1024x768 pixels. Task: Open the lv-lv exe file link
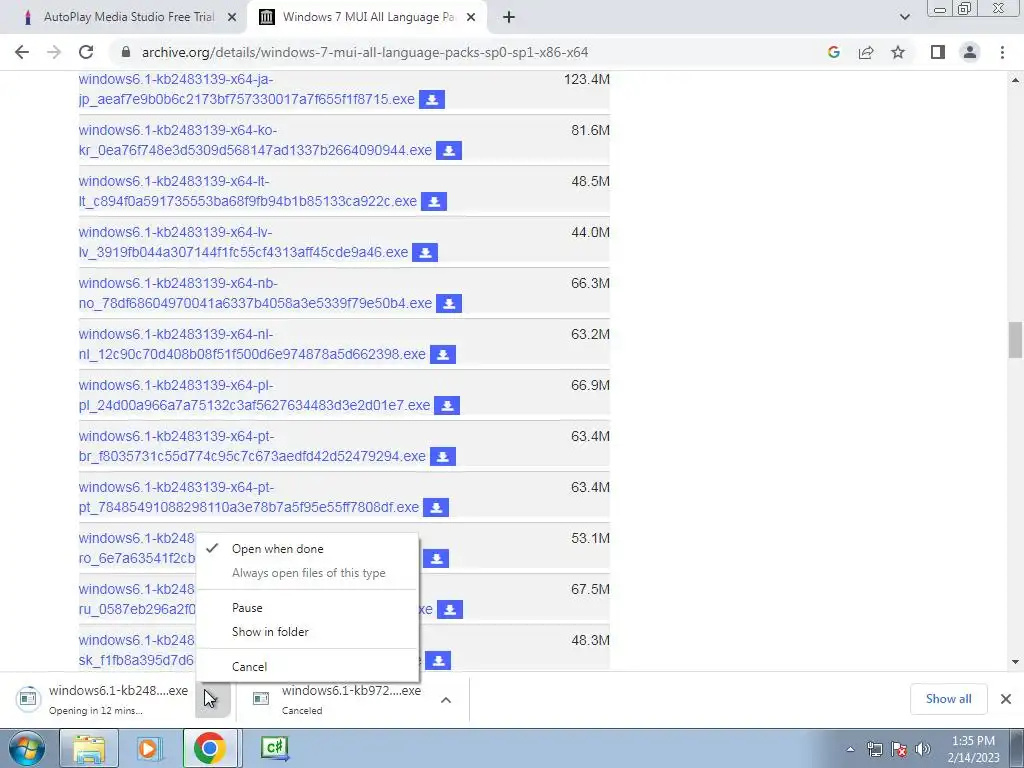coord(243,242)
